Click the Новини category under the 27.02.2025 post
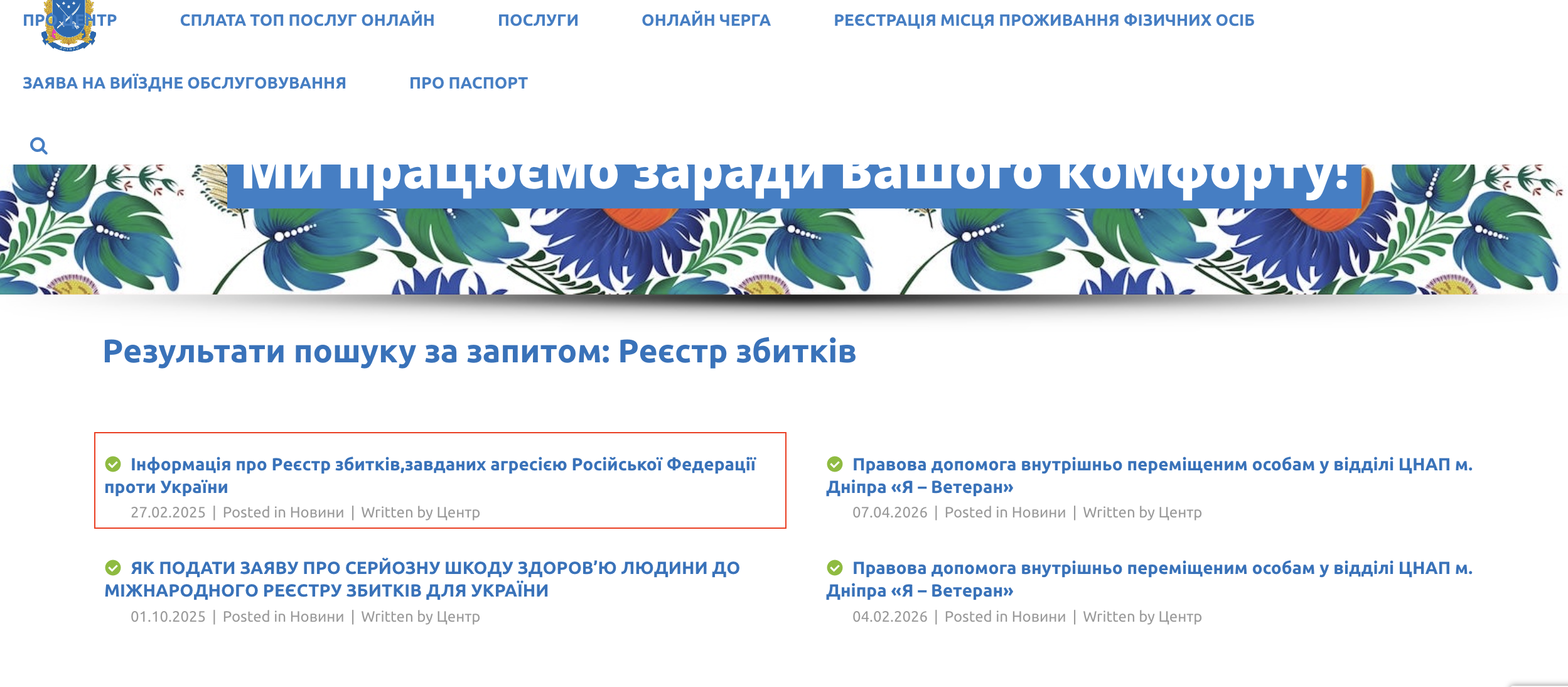Image resolution: width=1568 pixels, height=687 pixels. 317,512
